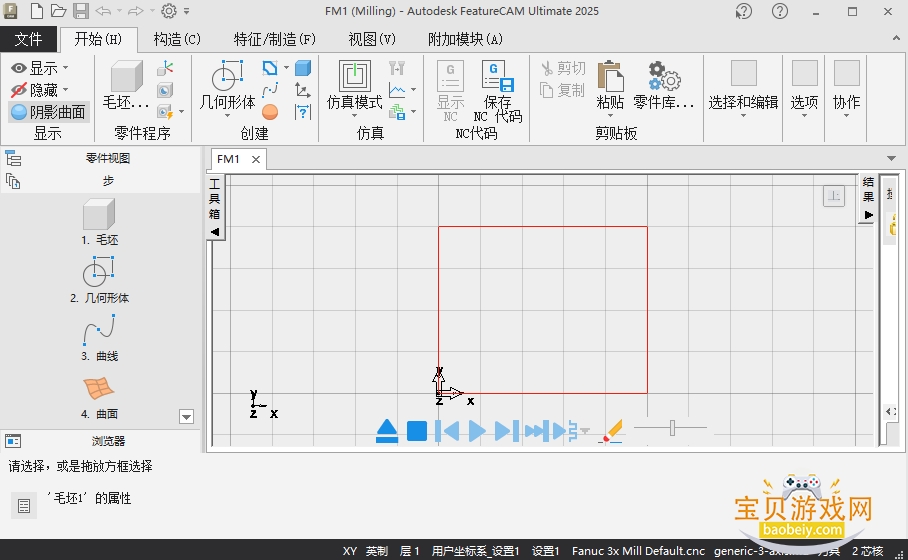Select step 1 毛坯 in steps panel

(99, 222)
